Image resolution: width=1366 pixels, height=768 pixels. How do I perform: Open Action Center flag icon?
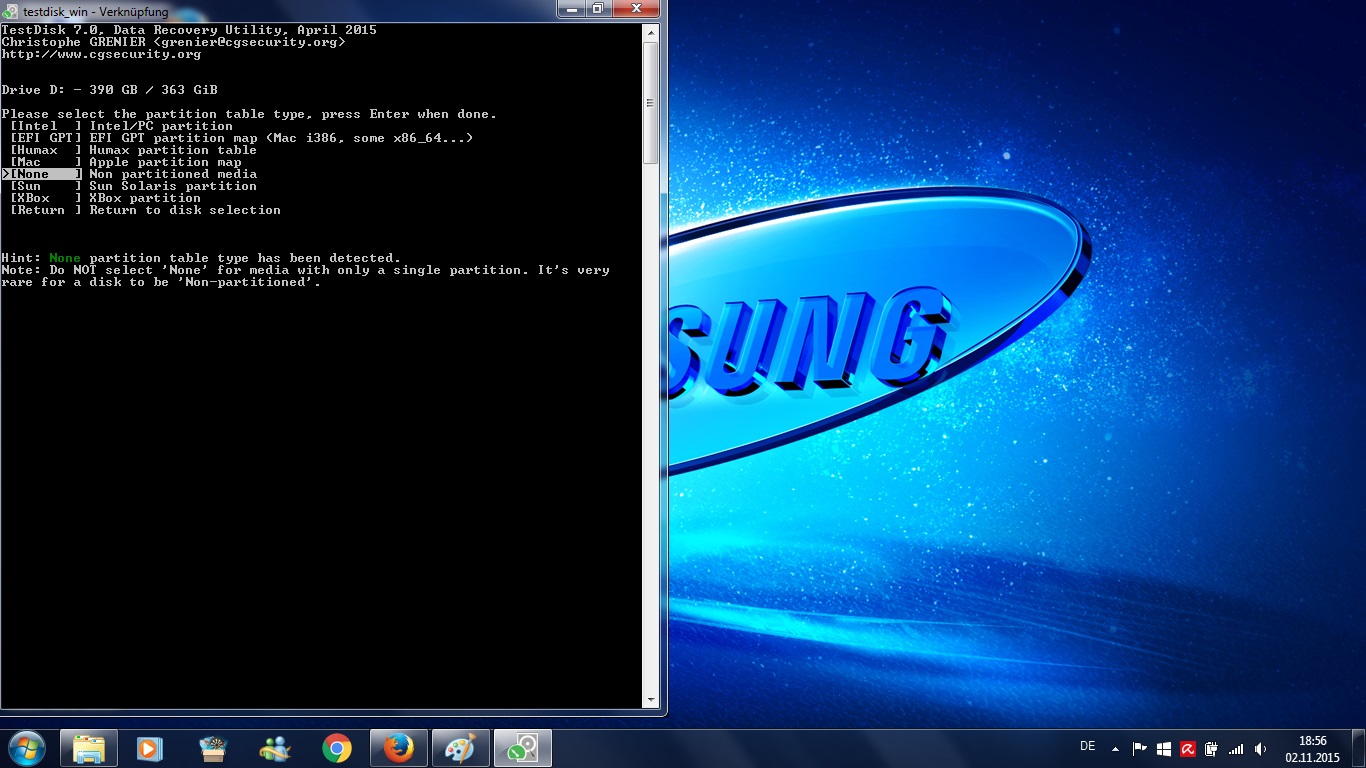click(1140, 748)
